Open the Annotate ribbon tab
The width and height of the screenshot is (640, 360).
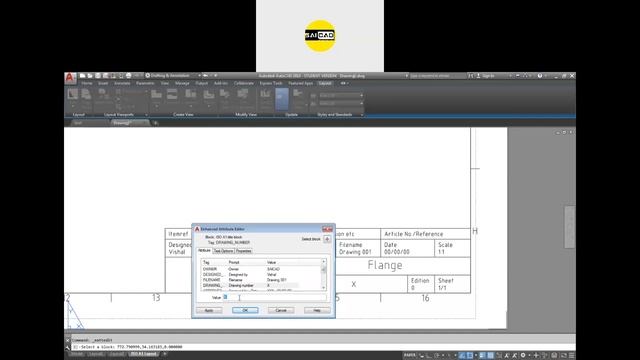tap(122, 83)
